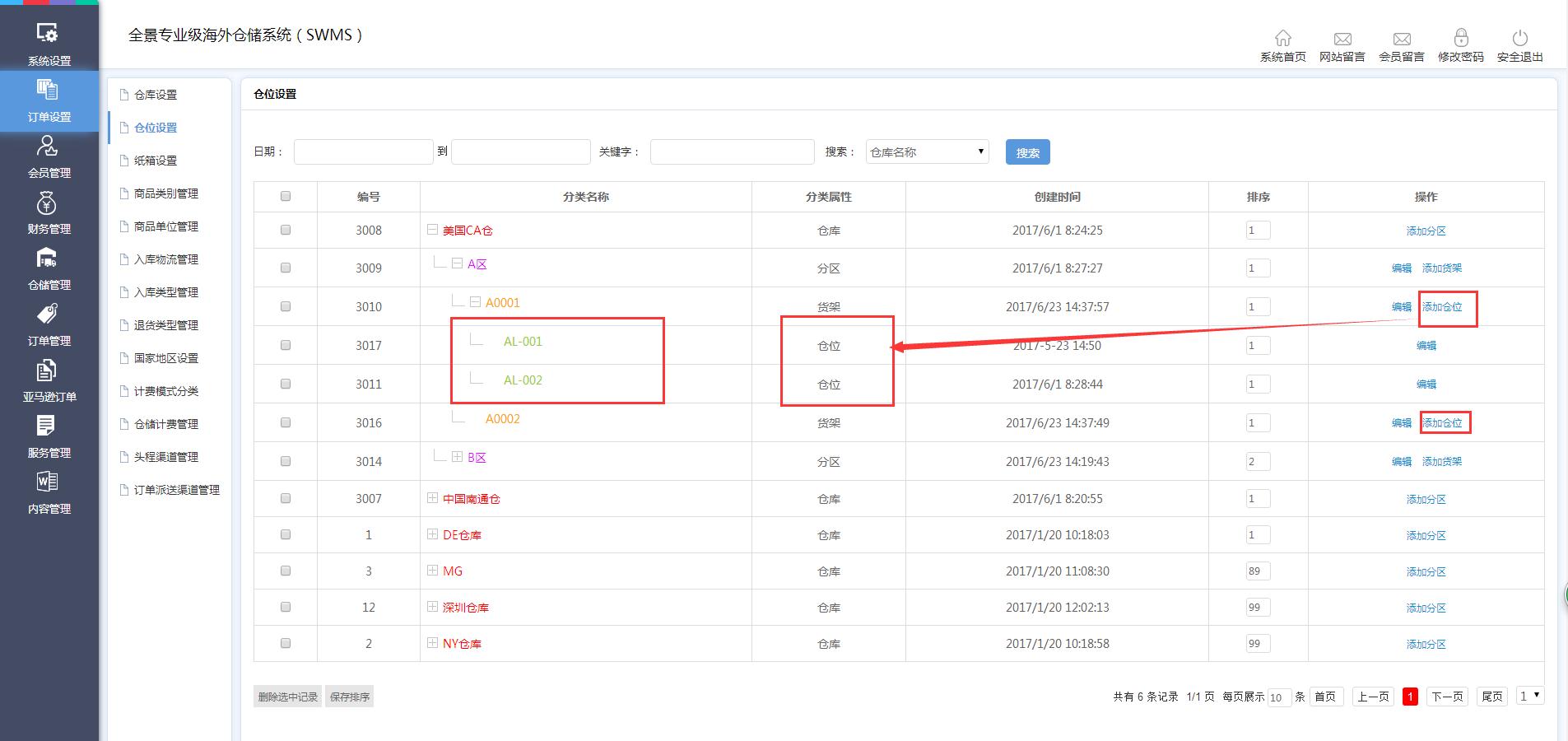Open the 搜索 criteria dropdown showing 仓库名称
The image size is (1568, 741).
click(926, 151)
